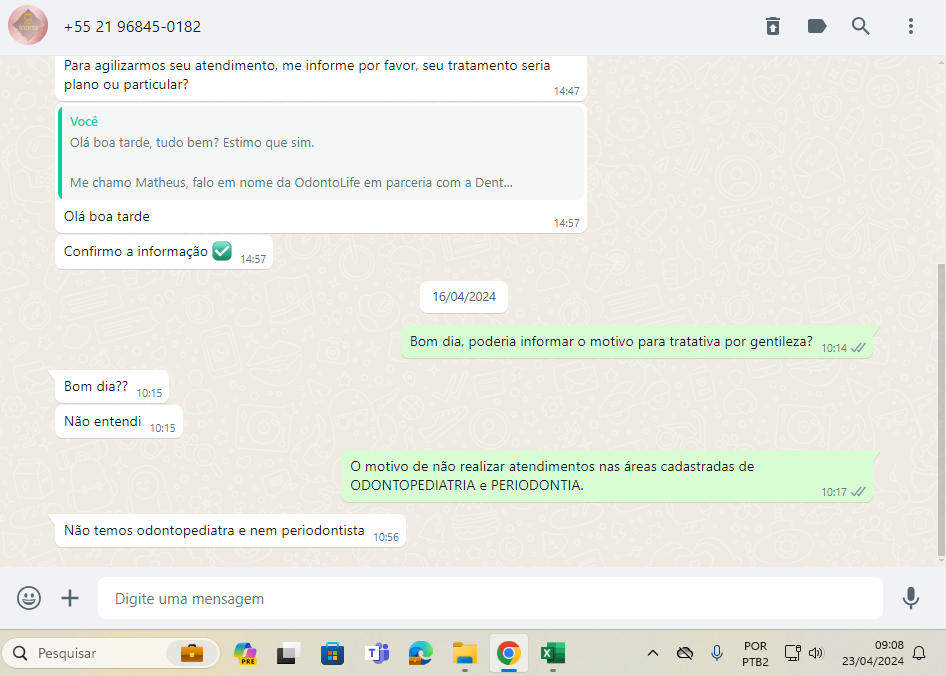Viewport: 946px width, 676px height.
Task: Click the microphone tray icon
Action: coord(717,653)
